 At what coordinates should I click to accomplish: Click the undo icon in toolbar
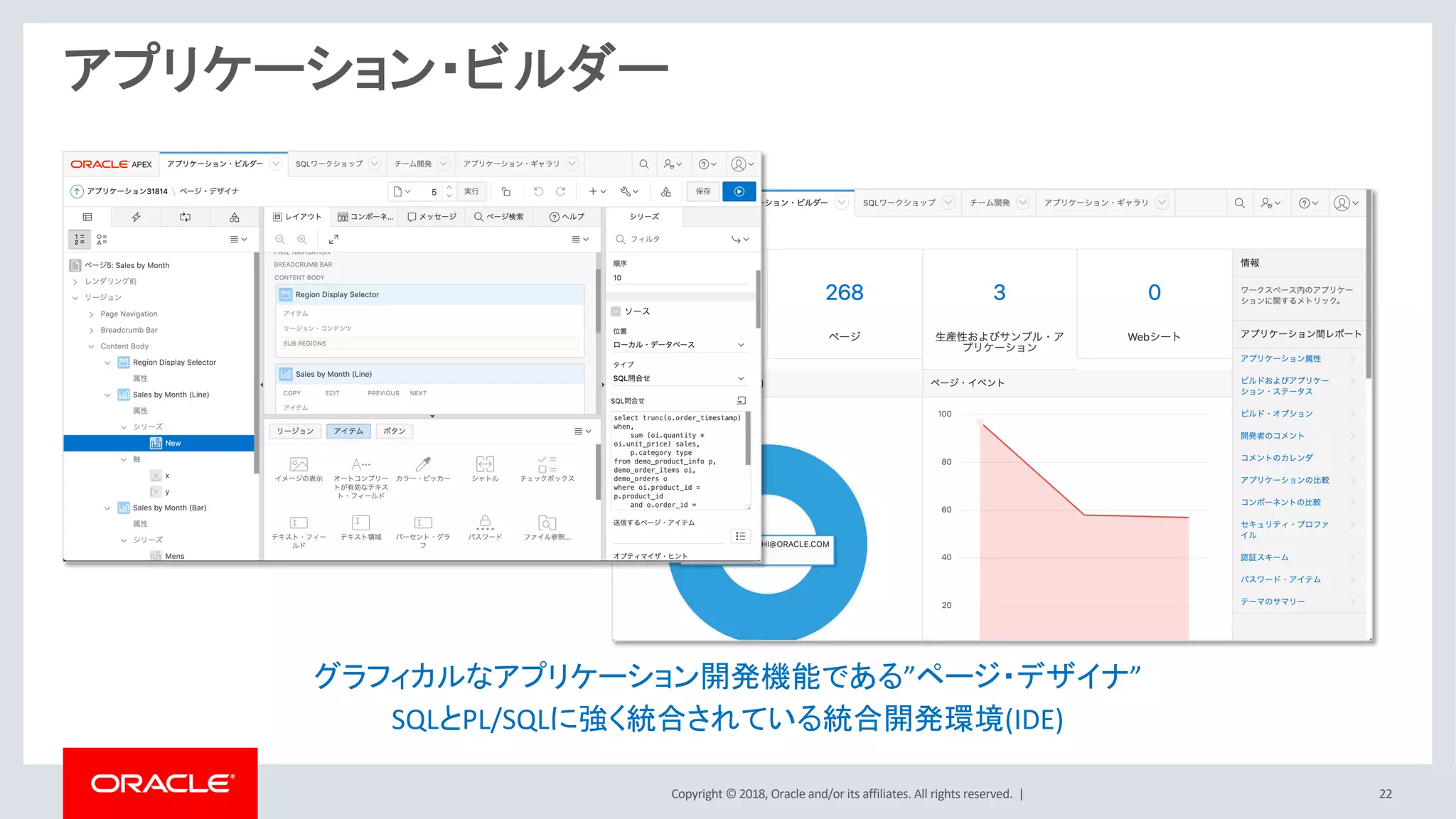(x=538, y=191)
